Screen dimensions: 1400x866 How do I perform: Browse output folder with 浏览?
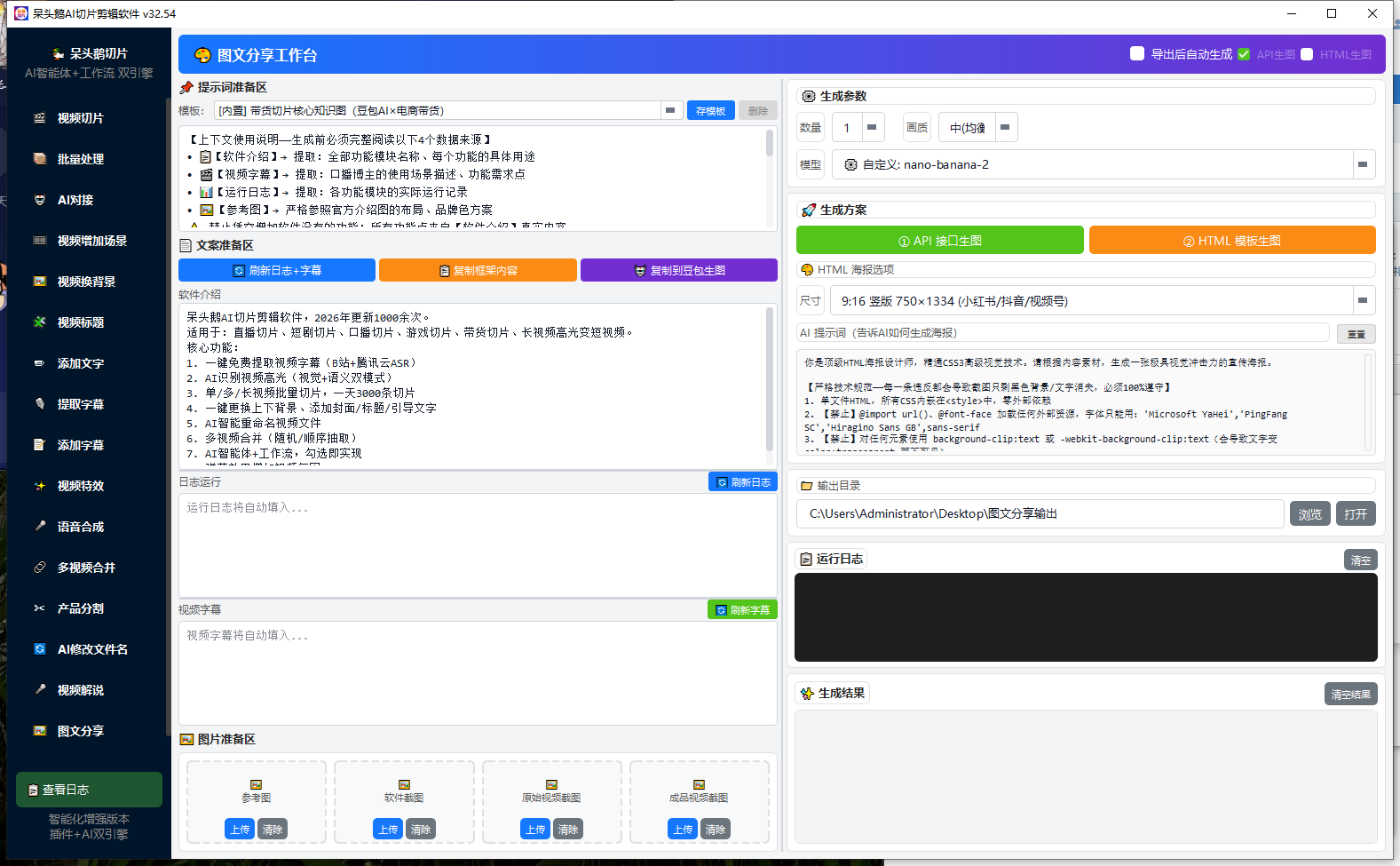tap(1310, 513)
